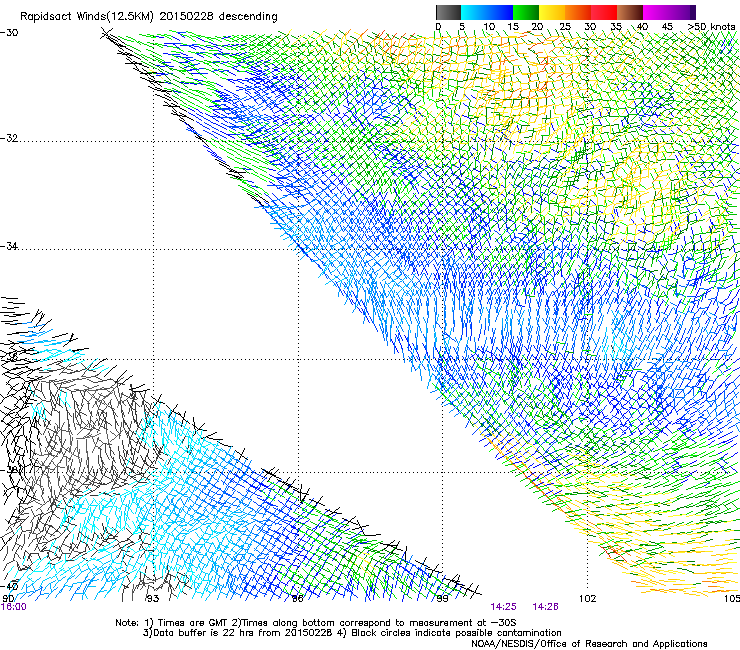Screen dimensions: 740x650
Task: Click the cyan 5-10 knots color swatch
Action: coord(474,12)
